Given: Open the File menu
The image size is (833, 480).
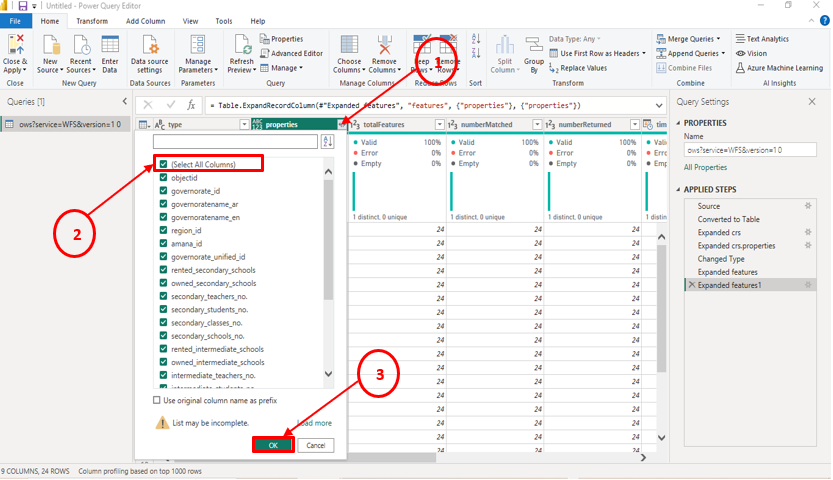Looking at the screenshot, I should tap(15, 21).
